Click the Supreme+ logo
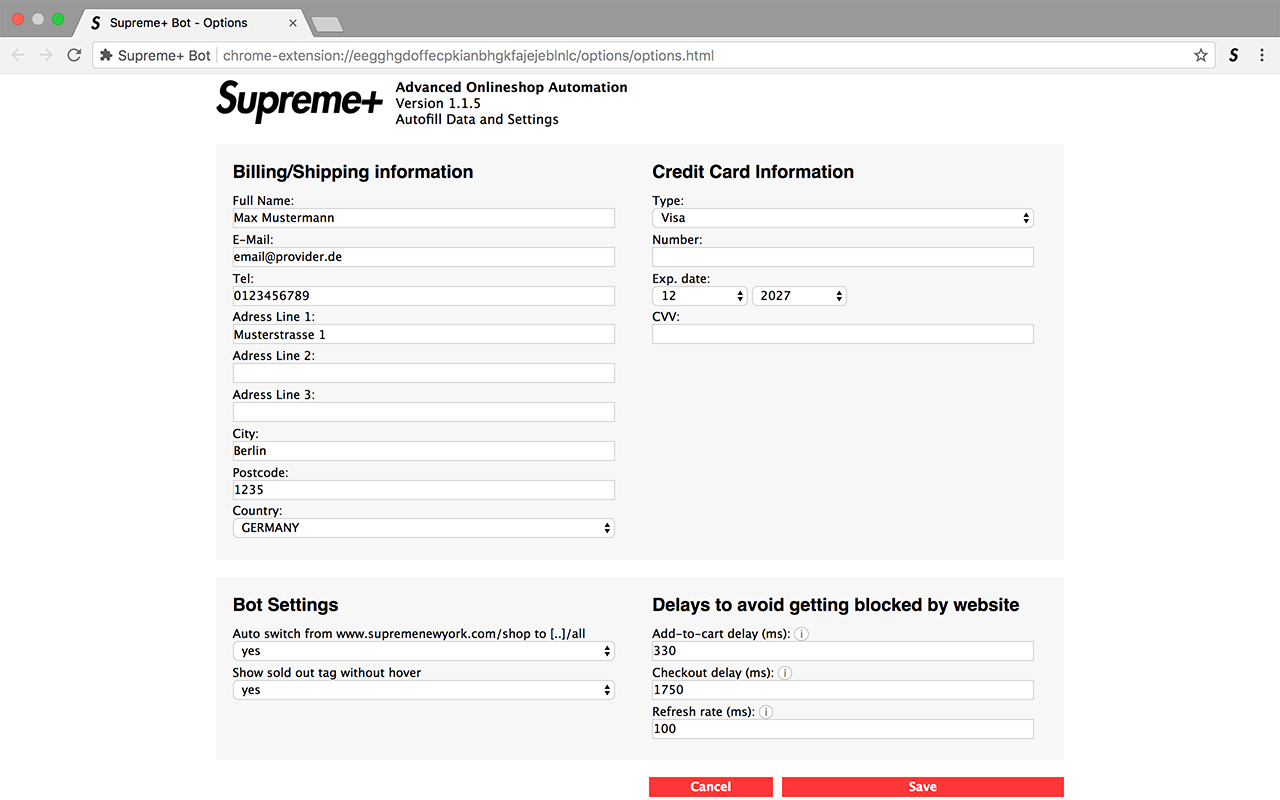Image resolution: width=1280 pixels, height=800 pixels. (299, 100)
